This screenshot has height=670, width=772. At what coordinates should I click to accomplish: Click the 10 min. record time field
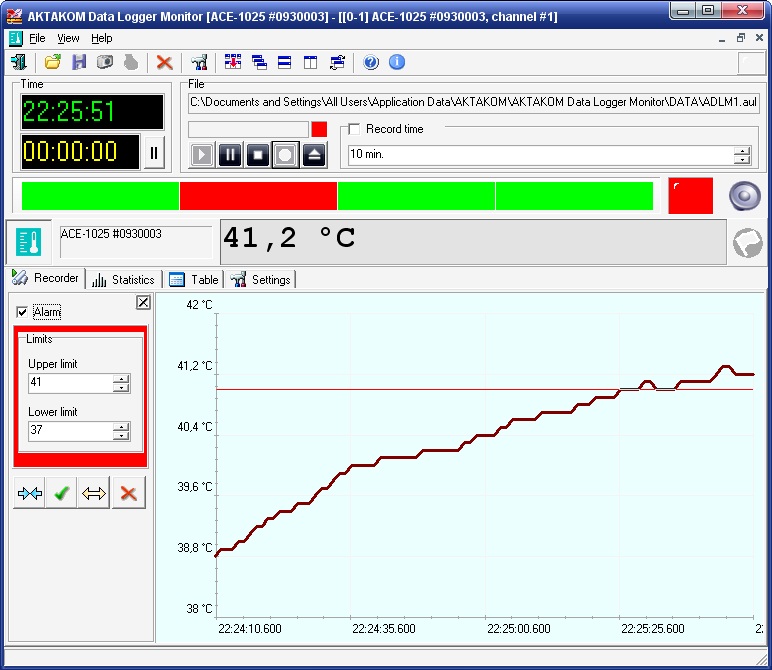pos(541,155)
